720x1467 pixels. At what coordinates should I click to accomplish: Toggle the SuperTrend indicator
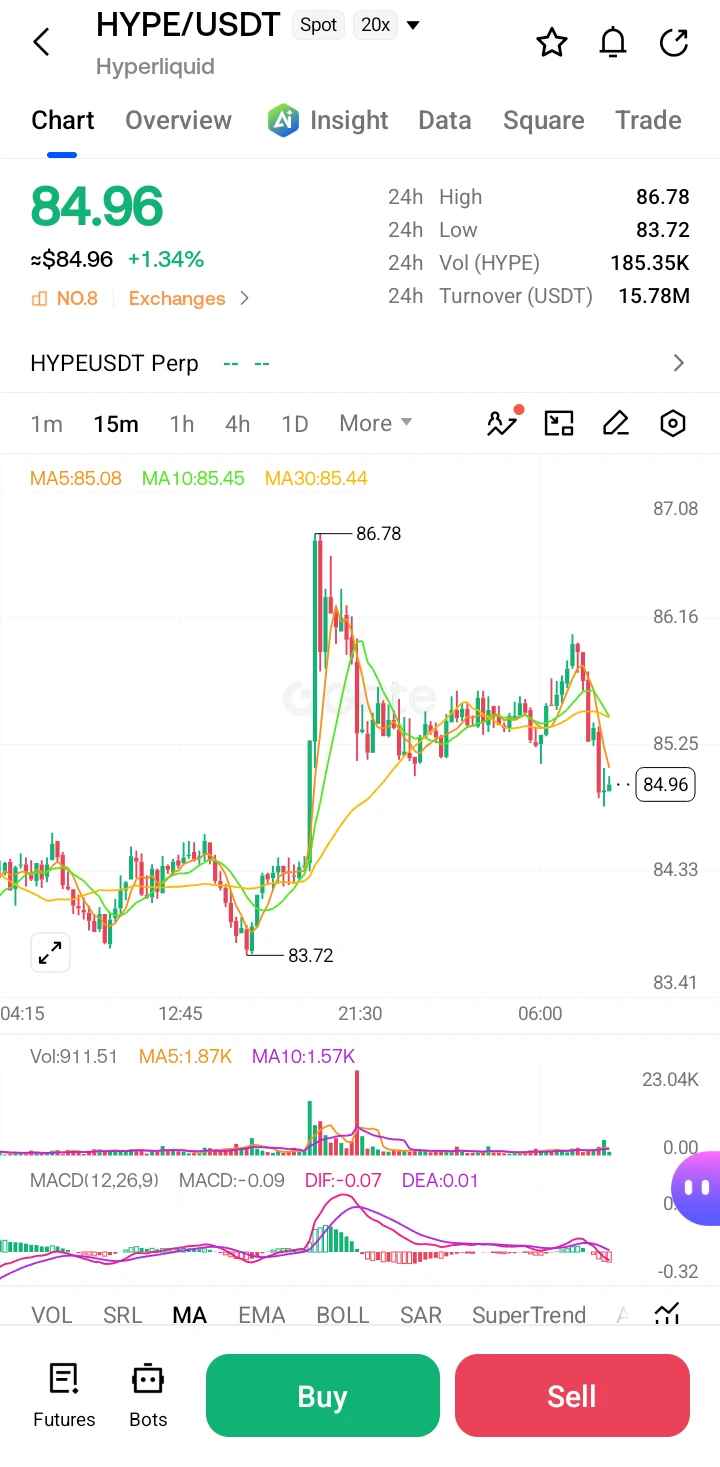coord(529,1315)
